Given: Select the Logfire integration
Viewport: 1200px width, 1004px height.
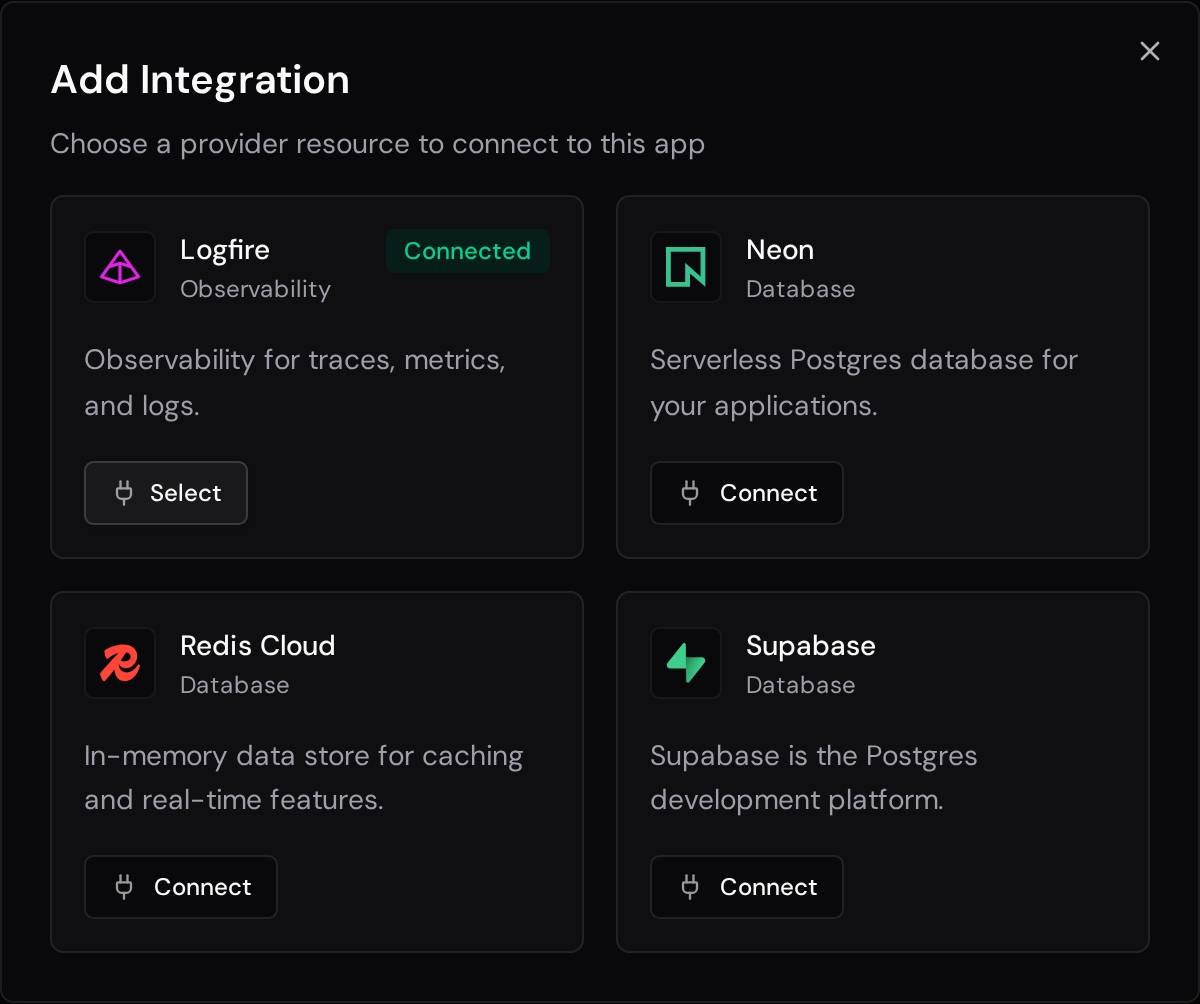Looking at the screenshot, I should pos(166,493).
